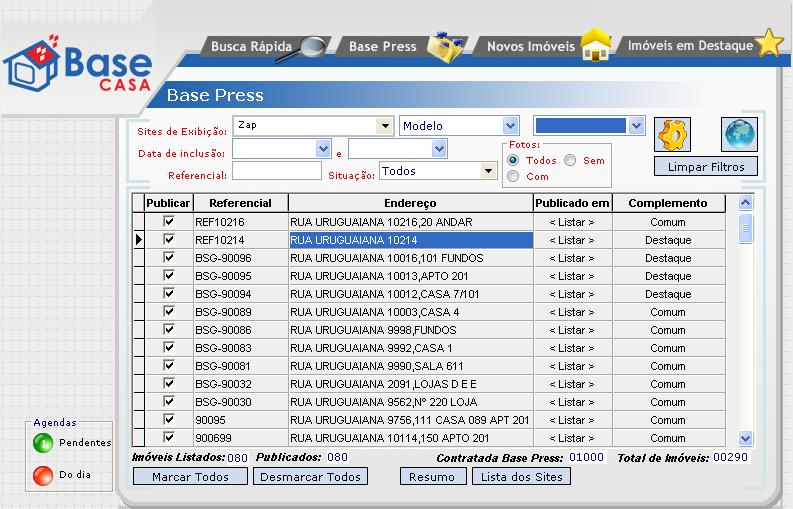Toggle Publicar checkbox for BSG-90089 row
The height and width of the screenshot is (509, 793).
169,312
